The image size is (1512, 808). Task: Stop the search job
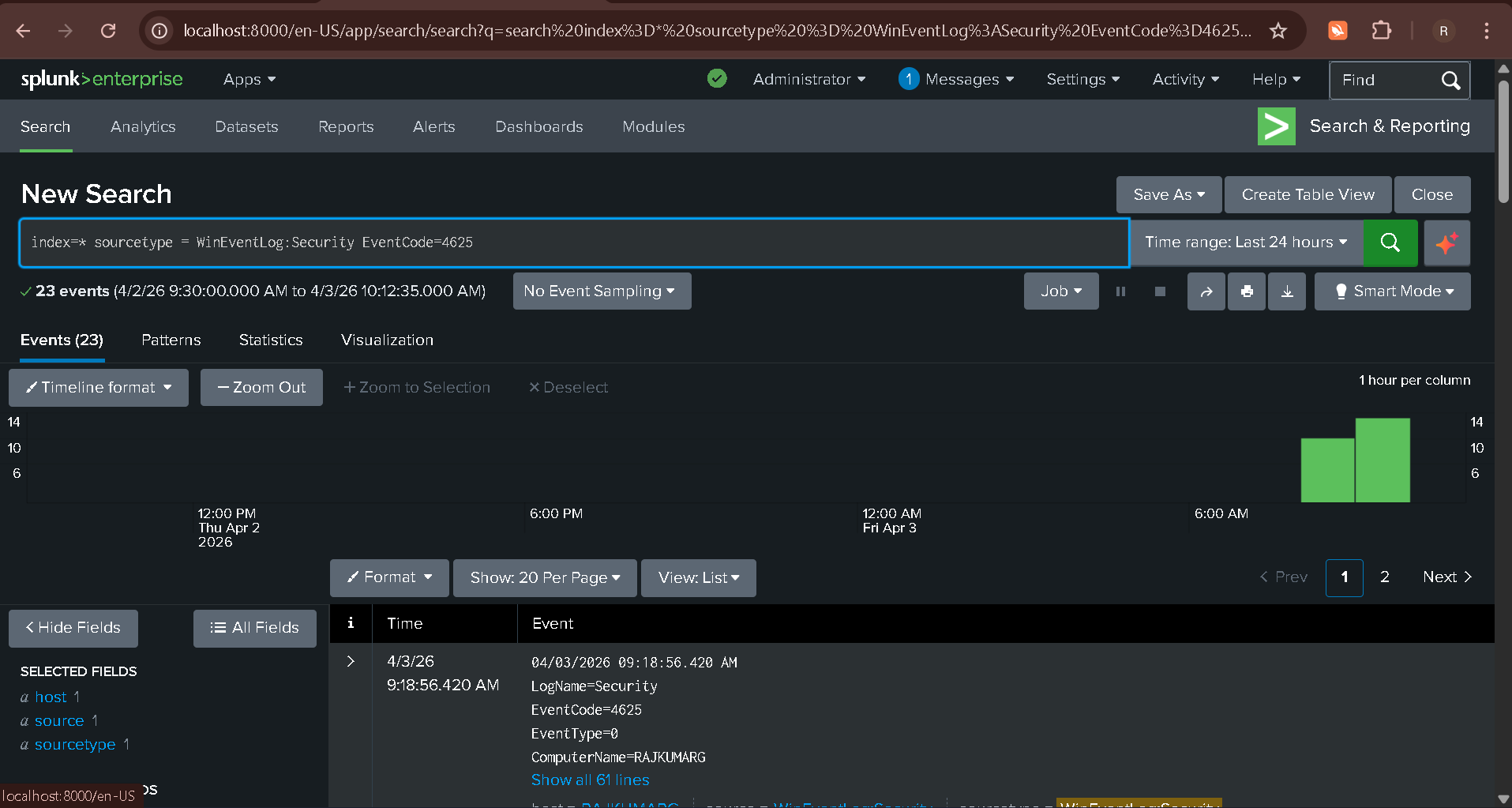coord(1160,291)
